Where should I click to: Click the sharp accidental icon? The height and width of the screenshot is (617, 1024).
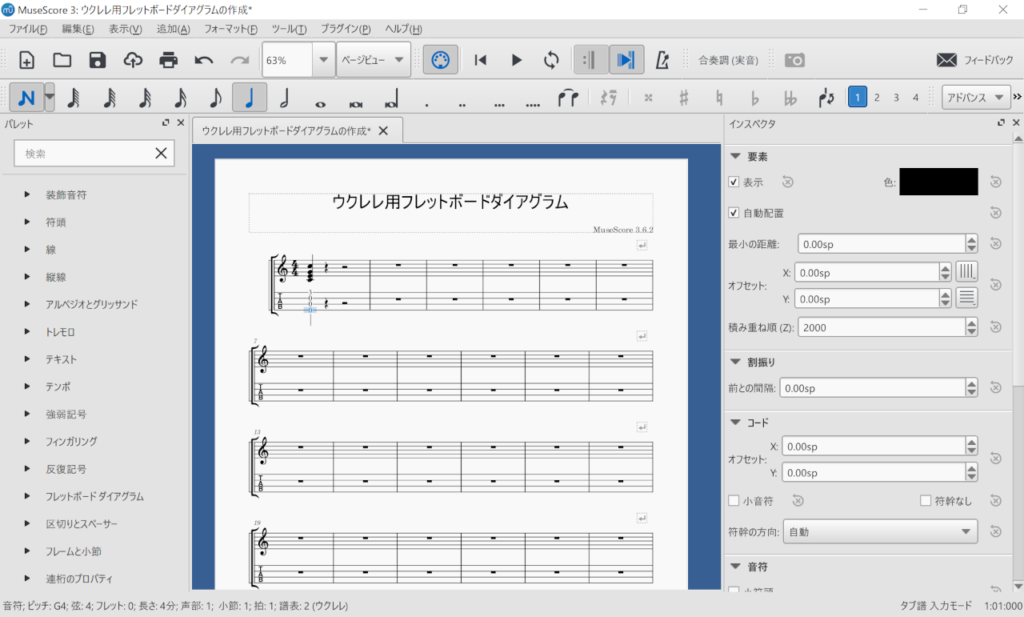(x=684, y=97)
